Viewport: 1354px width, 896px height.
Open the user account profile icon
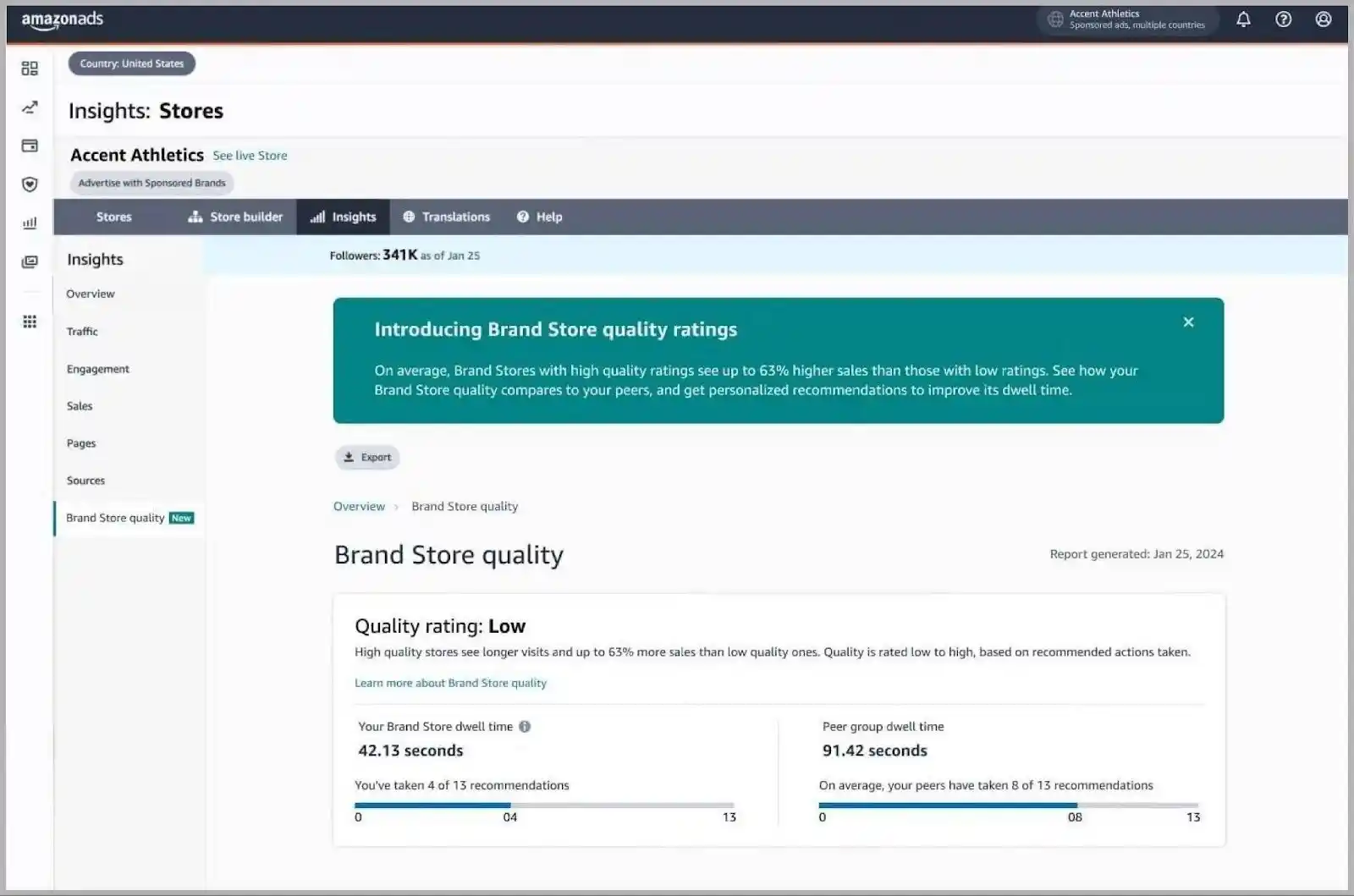pyautogui.click(x=1324, y=19)
